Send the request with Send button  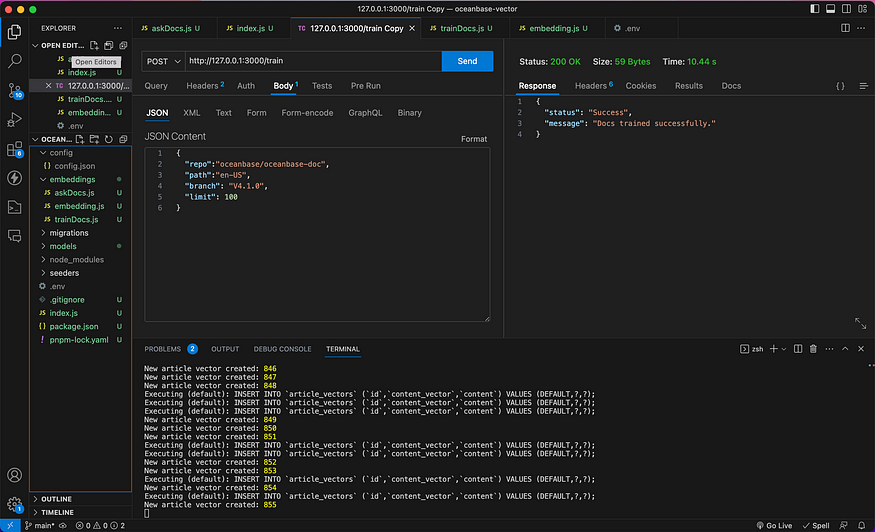(x=467, y=61)
